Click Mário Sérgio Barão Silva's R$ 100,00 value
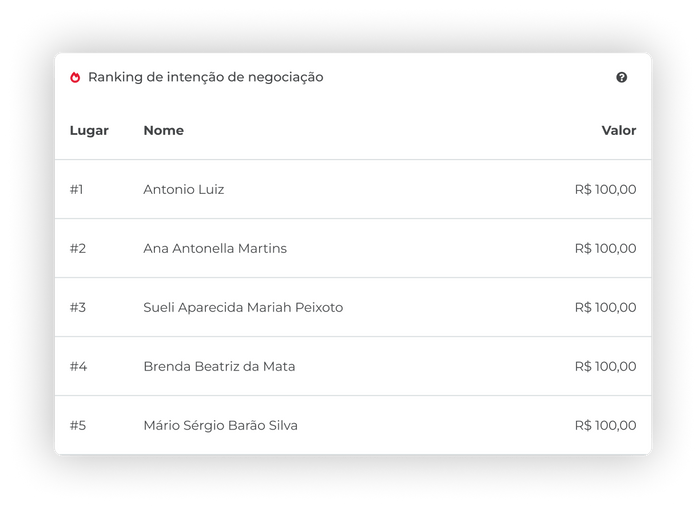The width and height of the screenshot is (700, 506). coord(605,425)
